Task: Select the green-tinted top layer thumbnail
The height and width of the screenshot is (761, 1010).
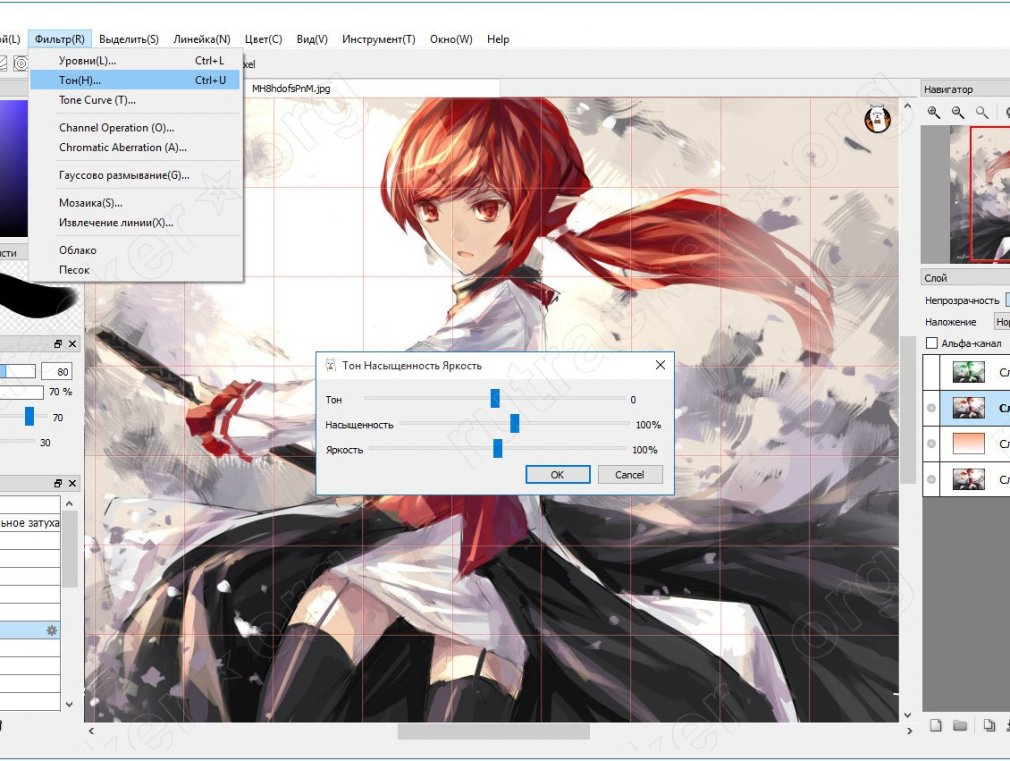Action: (969, 372)
